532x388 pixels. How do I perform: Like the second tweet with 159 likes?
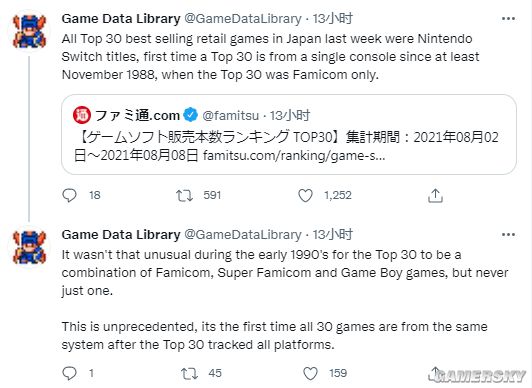310,373
